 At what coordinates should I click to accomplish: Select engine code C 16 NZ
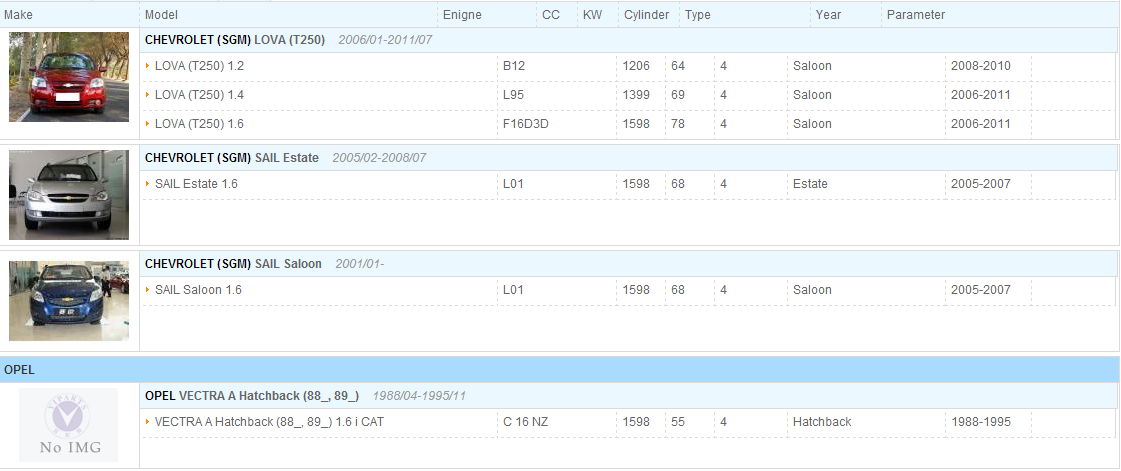525,422
